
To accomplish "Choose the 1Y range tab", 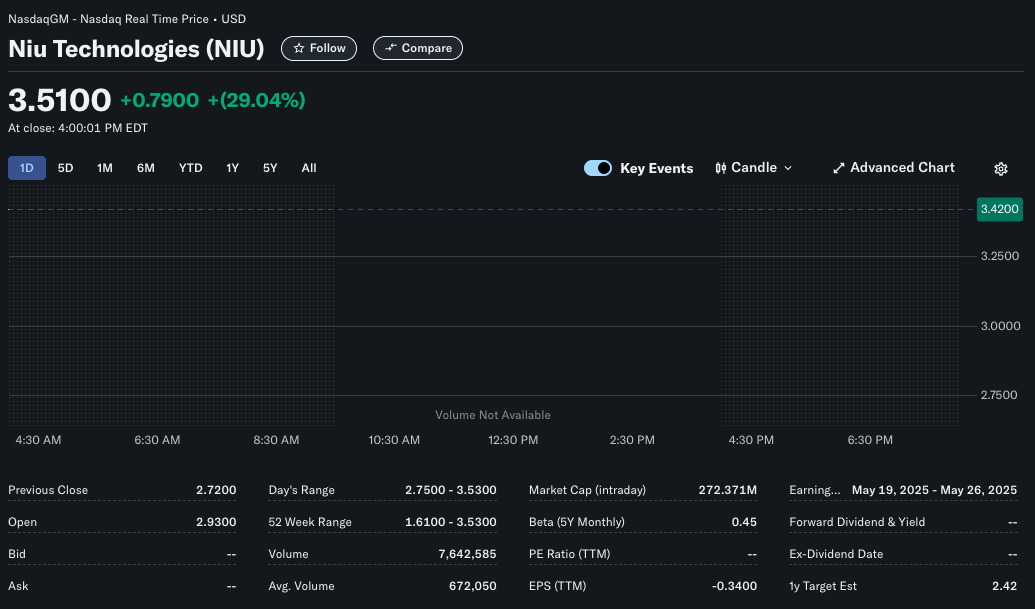I will 232,168.
